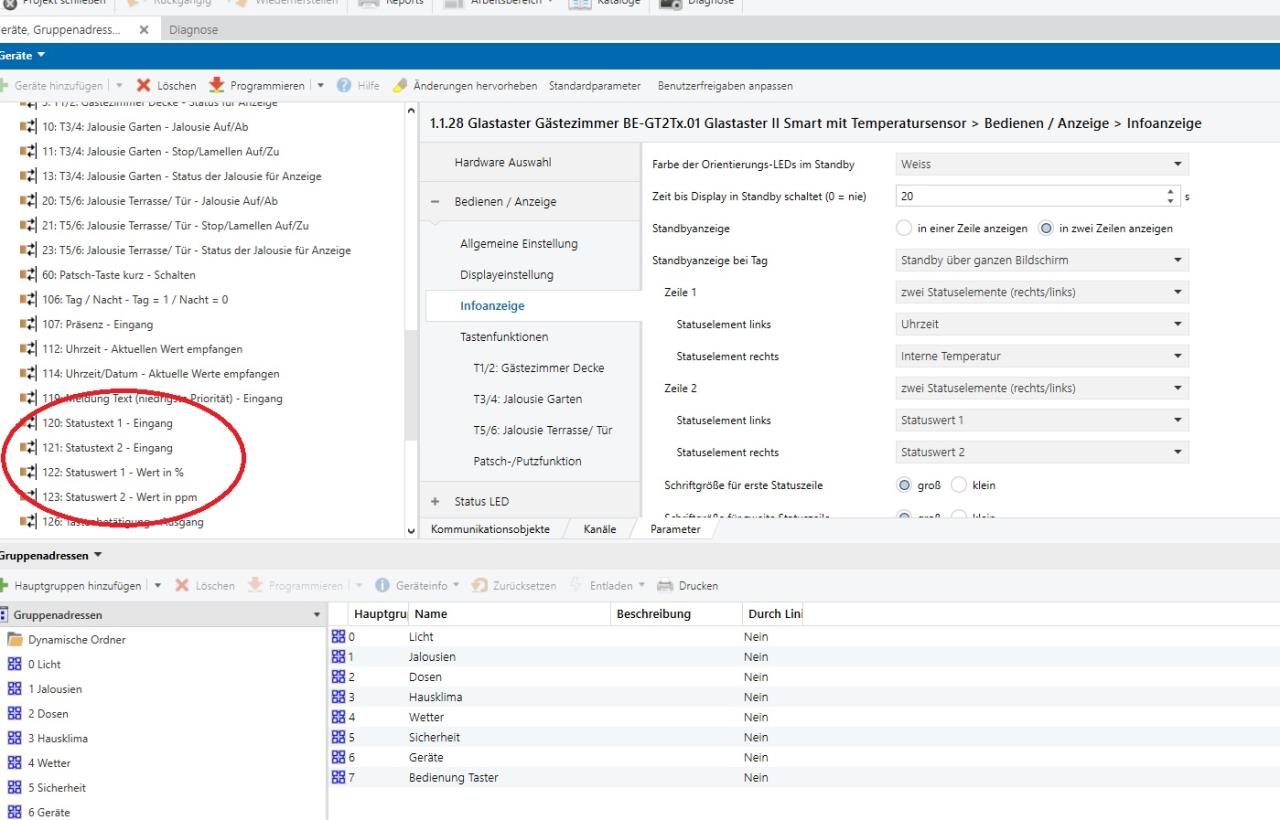The height and width of the screenshot is (820, 1280).
Task: Select 'in einer Zeile anzeigen' radio button
Action: pyautogui.click(x=905, y=228)
